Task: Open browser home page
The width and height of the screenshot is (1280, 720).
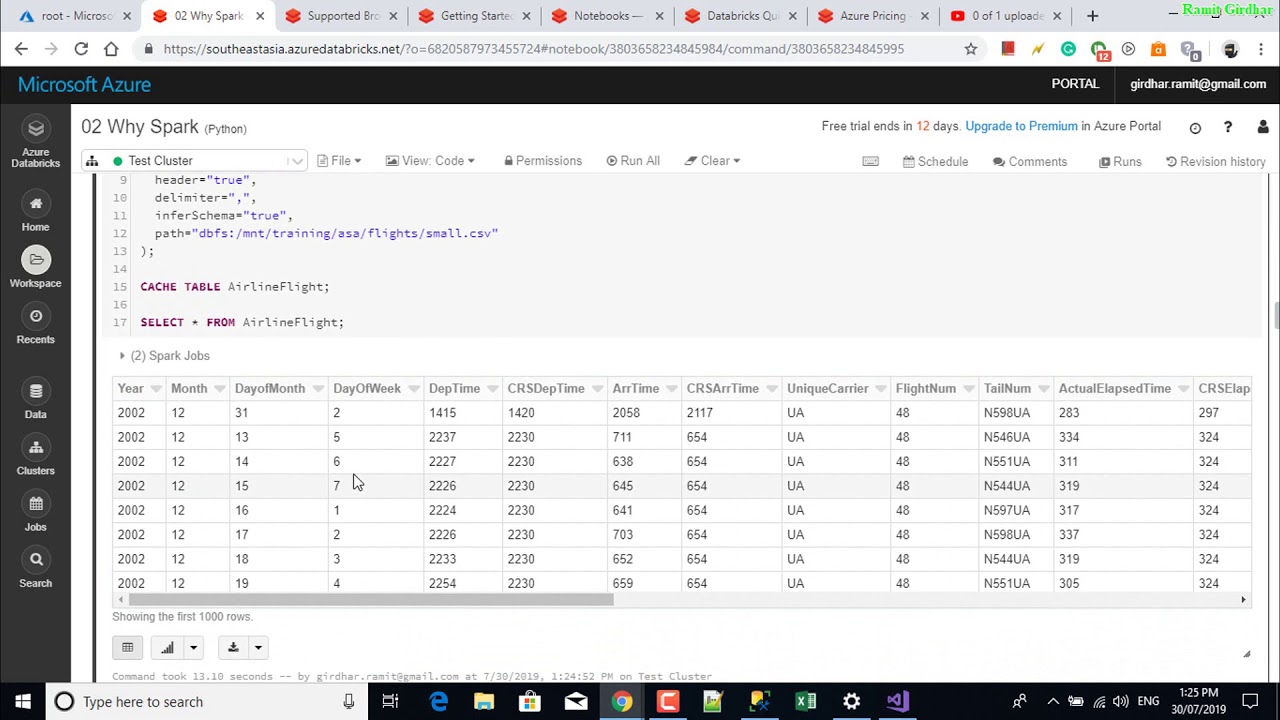Action: click(111, 49)
